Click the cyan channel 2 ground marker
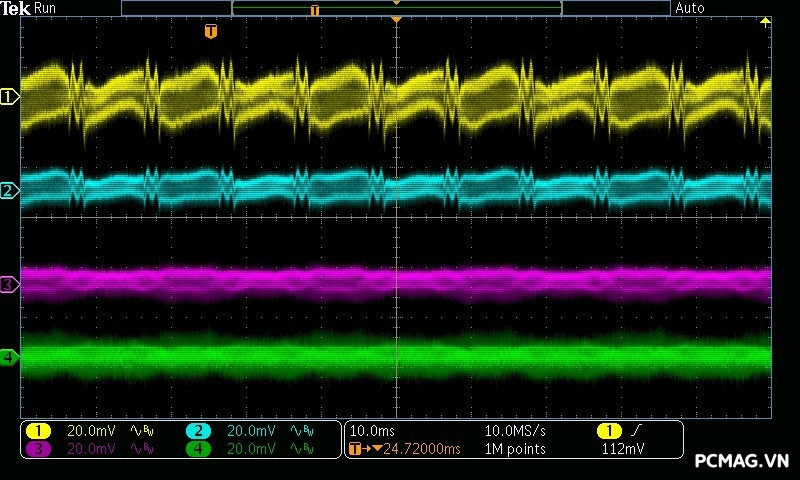Image resolution: width=800 pixels, height=480 pixels. [9, 190]
